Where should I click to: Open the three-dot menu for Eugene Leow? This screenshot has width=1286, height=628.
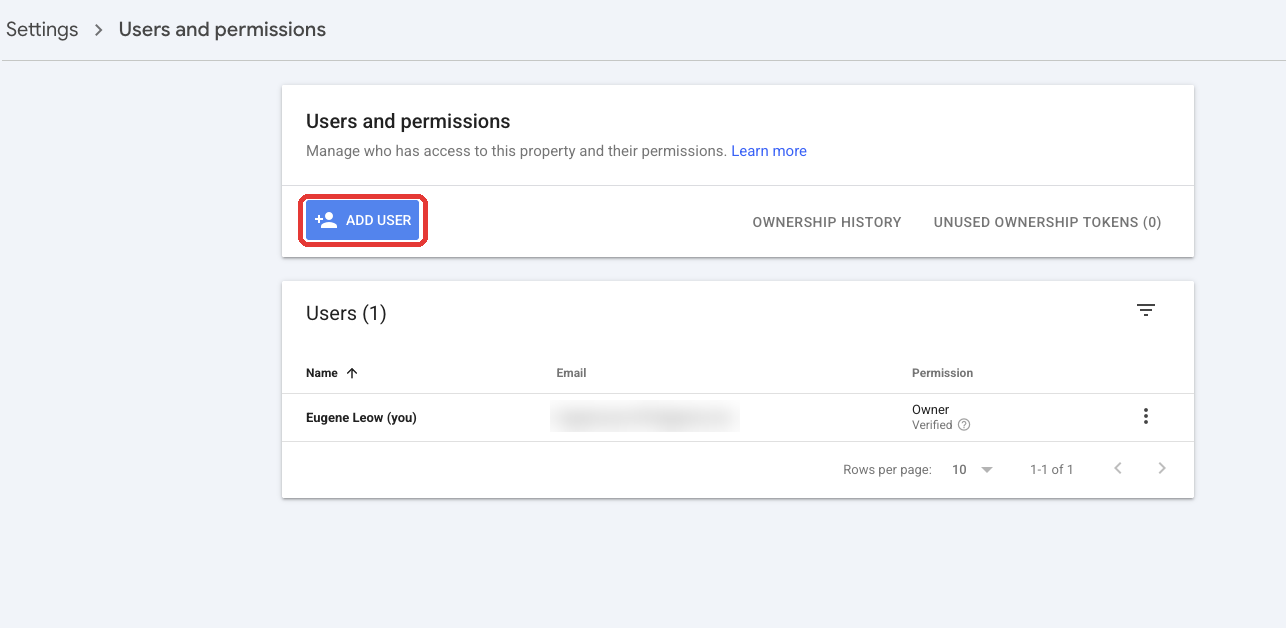click(x=1146, y=417)
